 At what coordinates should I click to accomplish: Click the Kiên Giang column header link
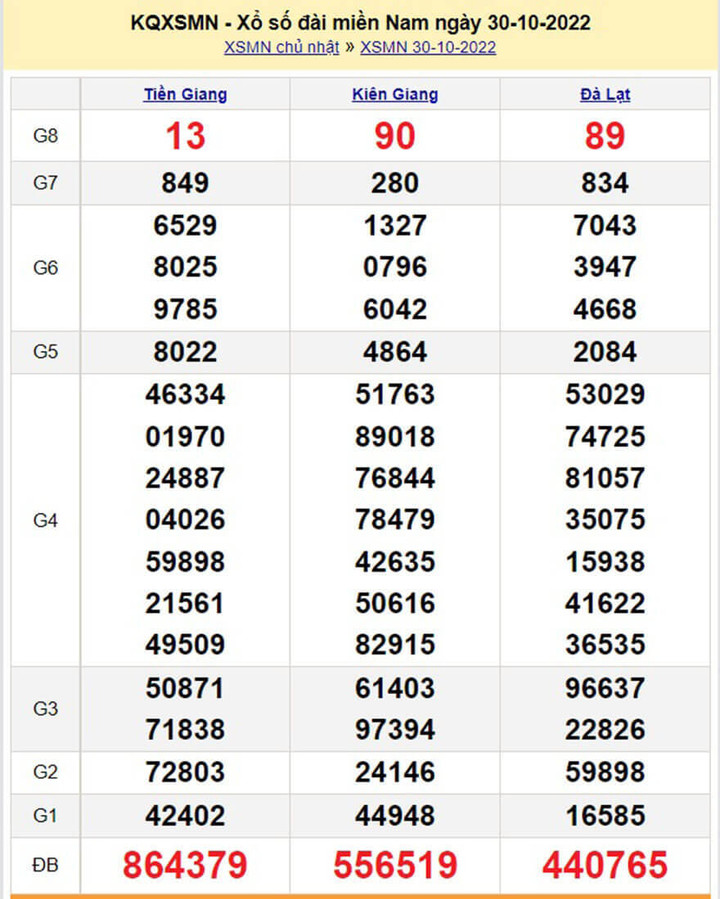click(395, 95)
